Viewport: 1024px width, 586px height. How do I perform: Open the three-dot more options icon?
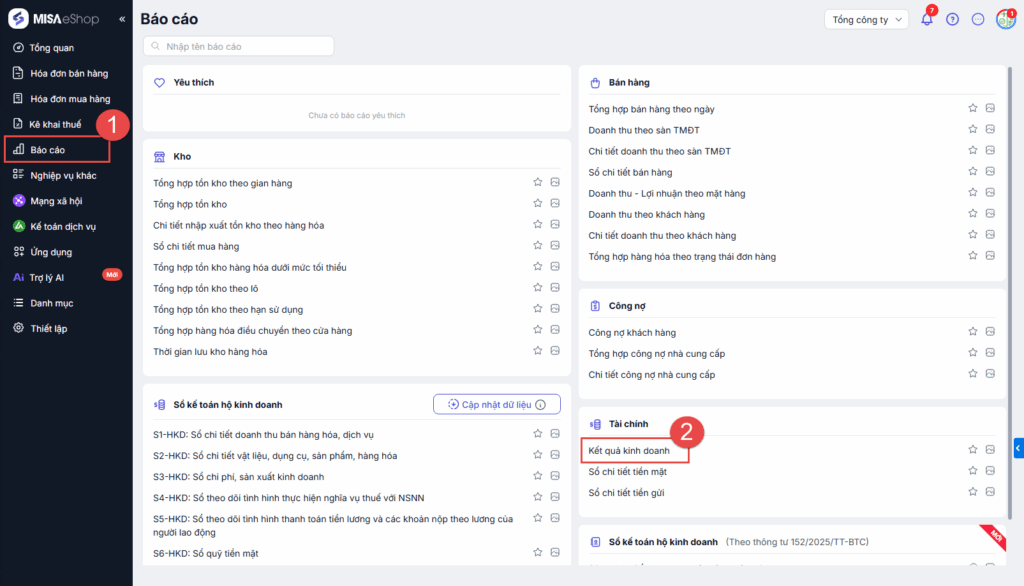978,19
